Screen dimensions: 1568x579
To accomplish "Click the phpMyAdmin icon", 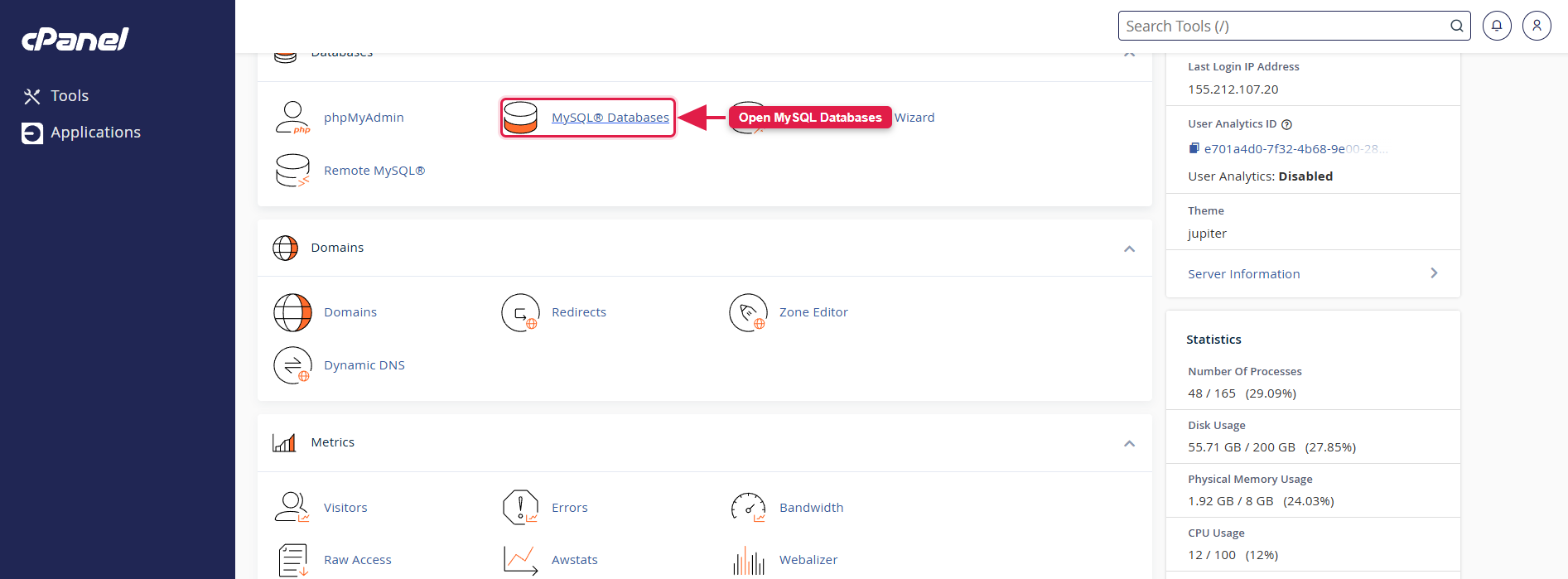I will click(x=292, y=118).
